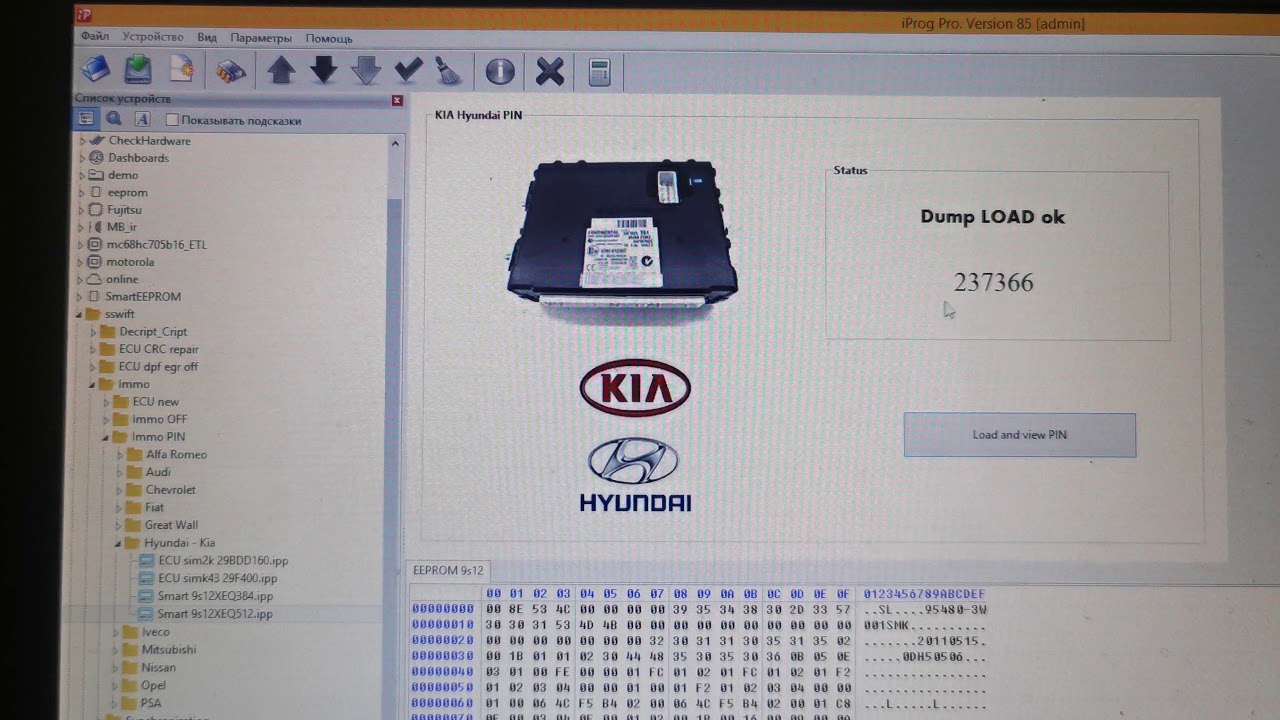Select the Iveco folder
The image size is (1280, 720).
tap(155, 632)
